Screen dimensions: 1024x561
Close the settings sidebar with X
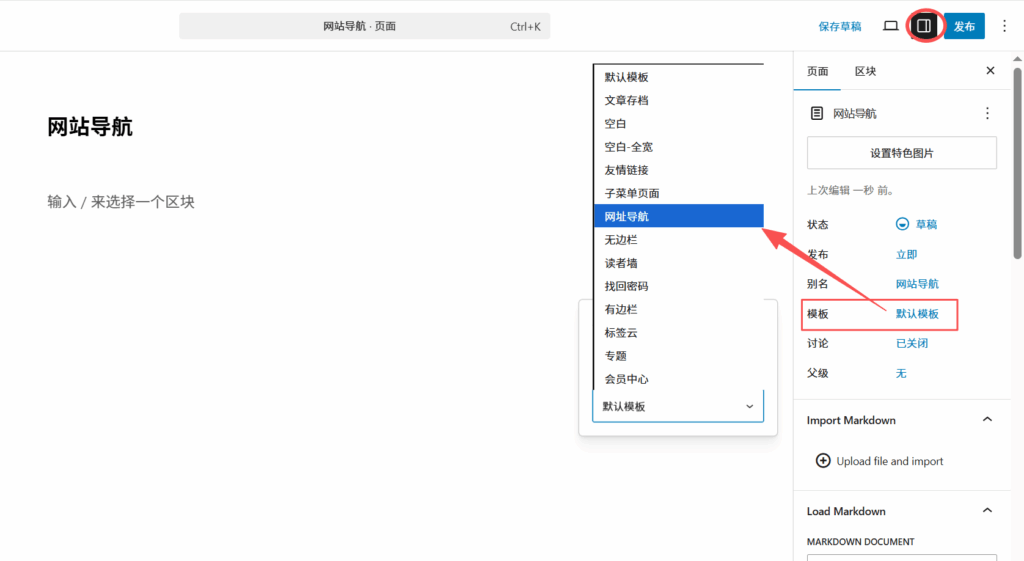point(990,71)
